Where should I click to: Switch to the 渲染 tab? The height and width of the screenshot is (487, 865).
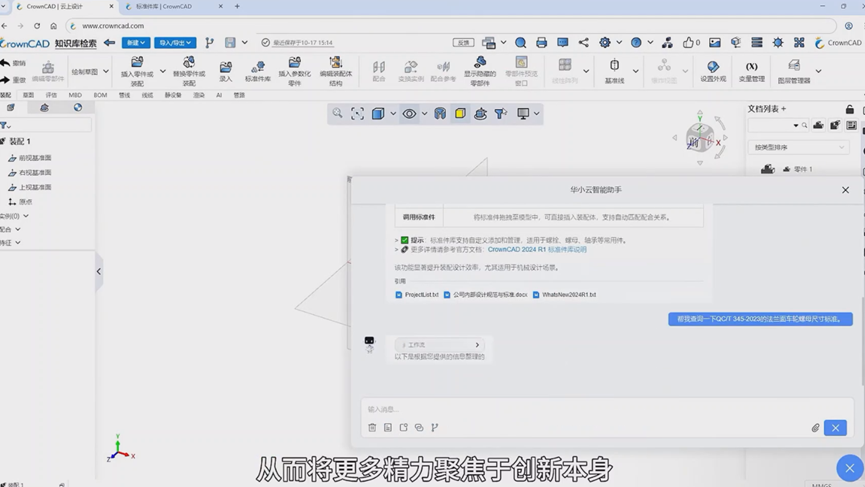(x=199, y=95)
